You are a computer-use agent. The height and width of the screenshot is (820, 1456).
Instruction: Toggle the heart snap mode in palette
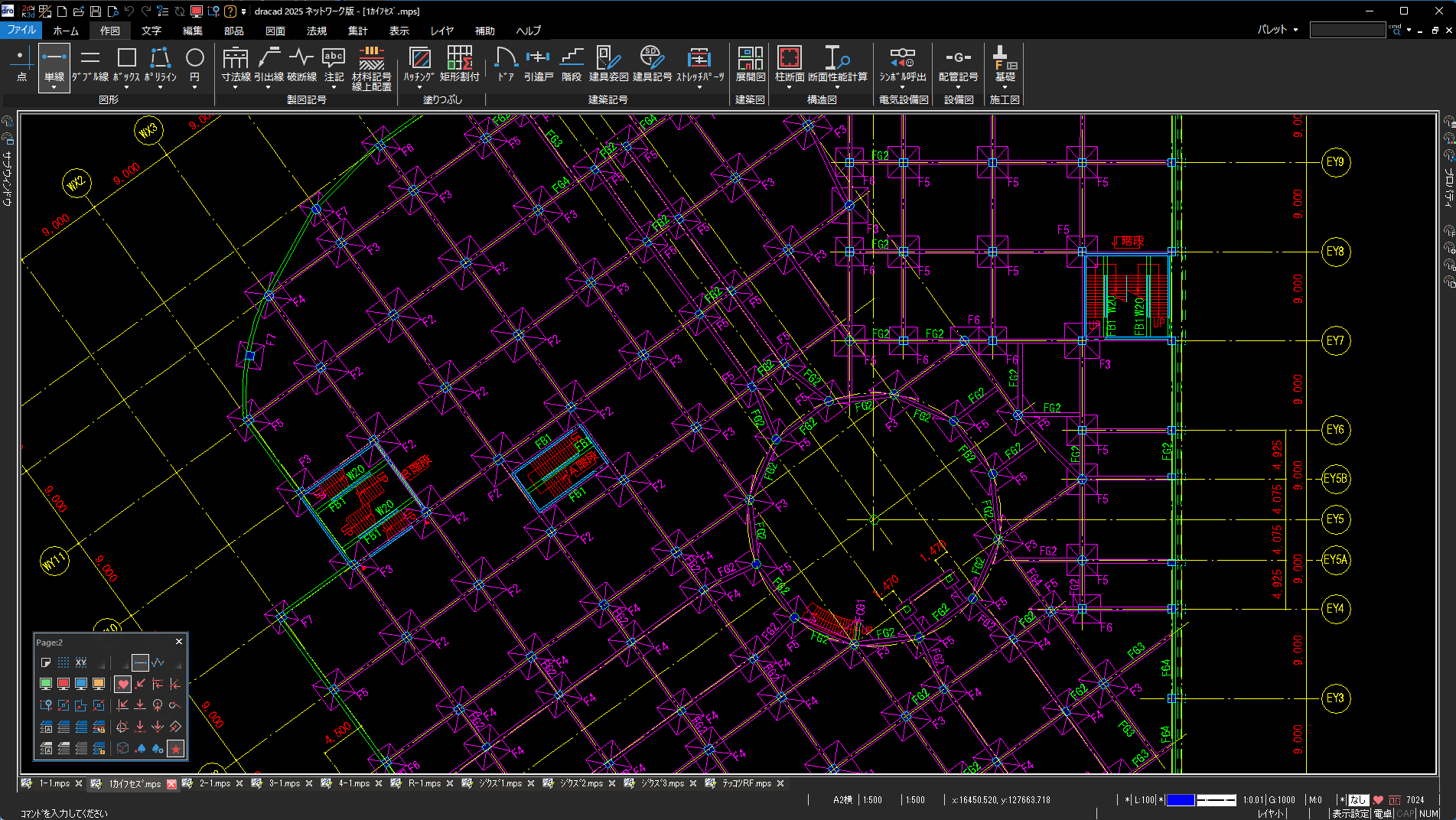[x=122, y=684]
